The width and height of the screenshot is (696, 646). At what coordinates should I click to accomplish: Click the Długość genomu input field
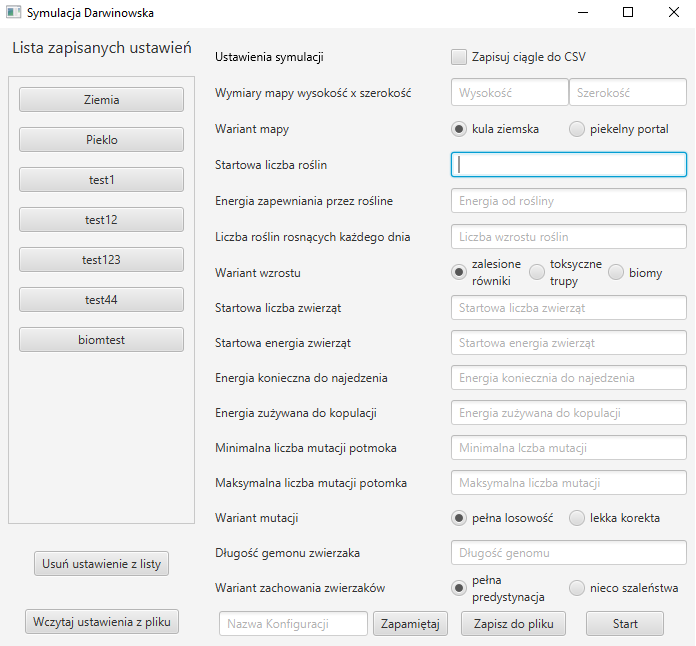(569, 553)
